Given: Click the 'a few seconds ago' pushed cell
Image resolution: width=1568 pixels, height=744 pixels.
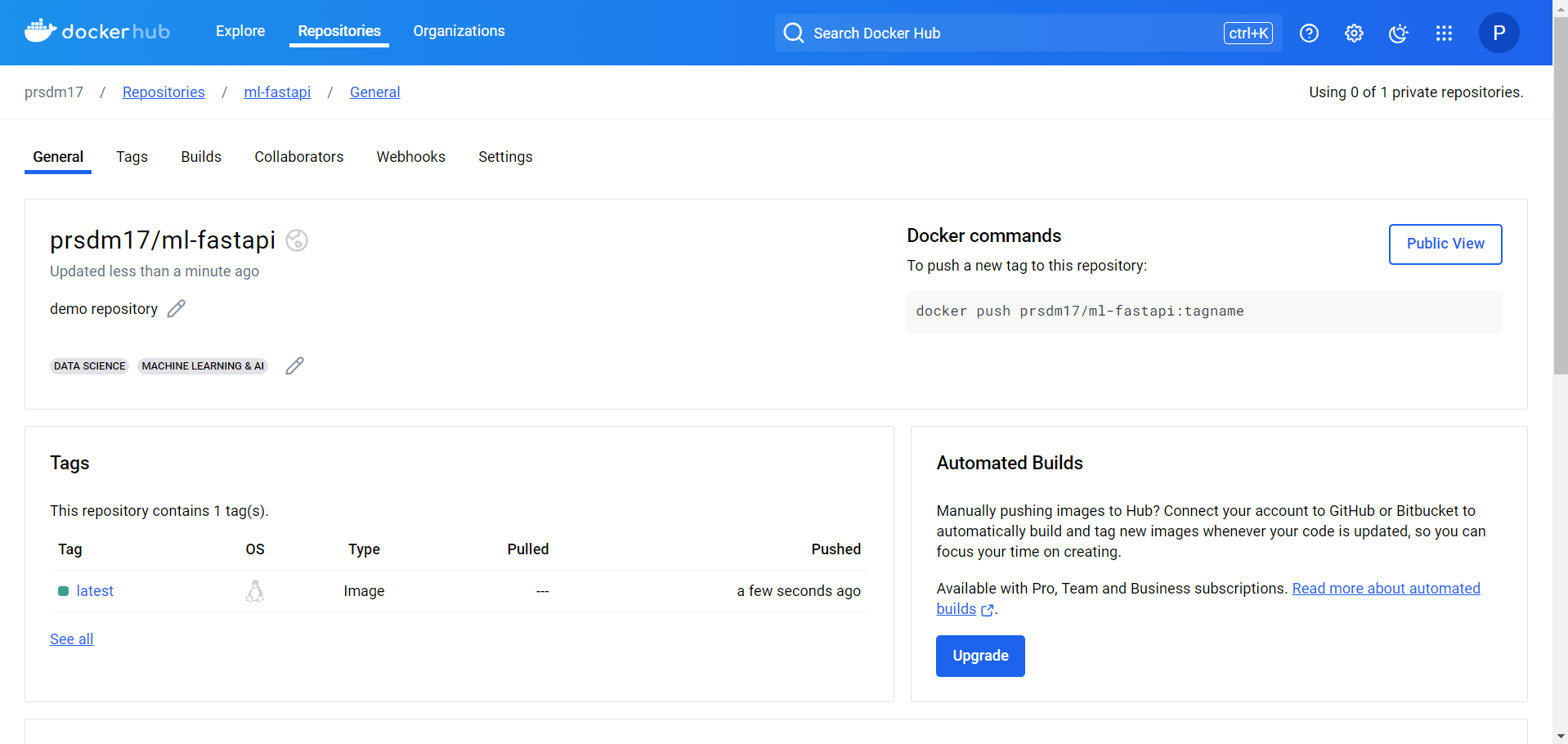Looking at the screenshot, I should tap(799, 591).
